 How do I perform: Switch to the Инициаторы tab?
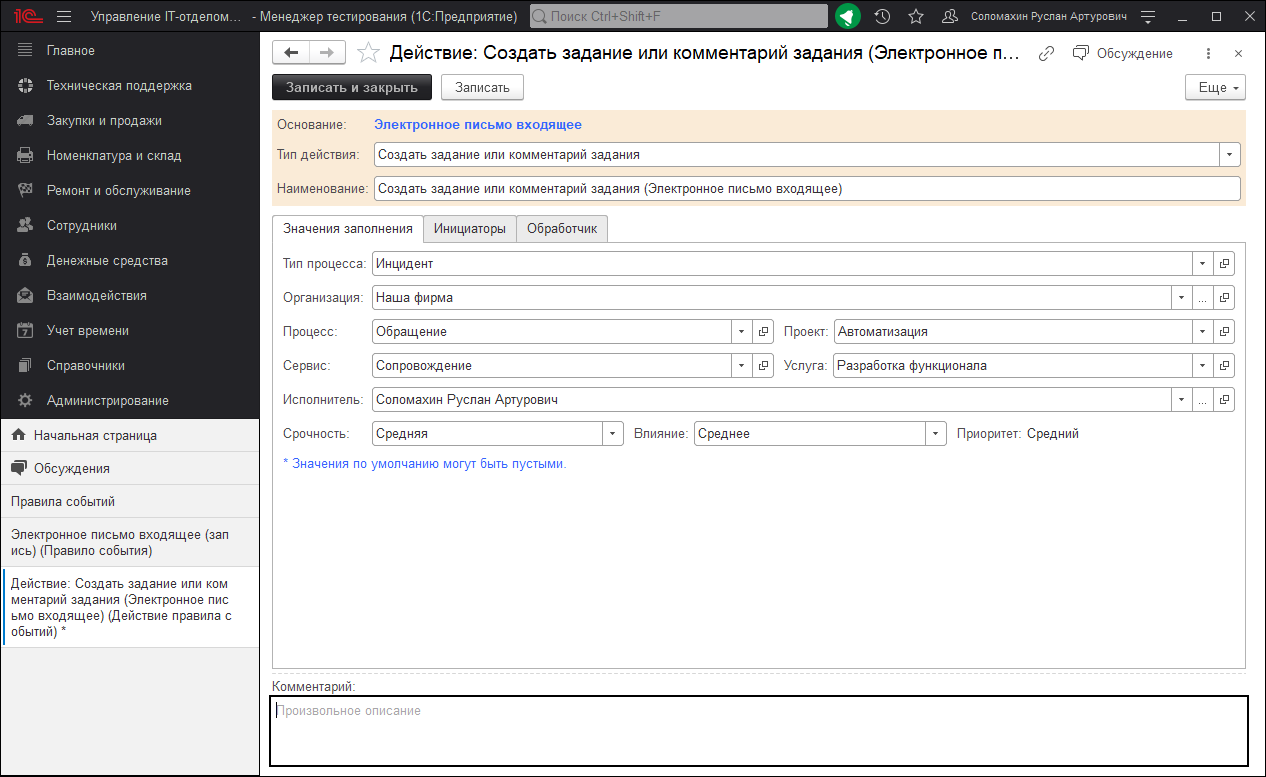(x=470, y=228)
